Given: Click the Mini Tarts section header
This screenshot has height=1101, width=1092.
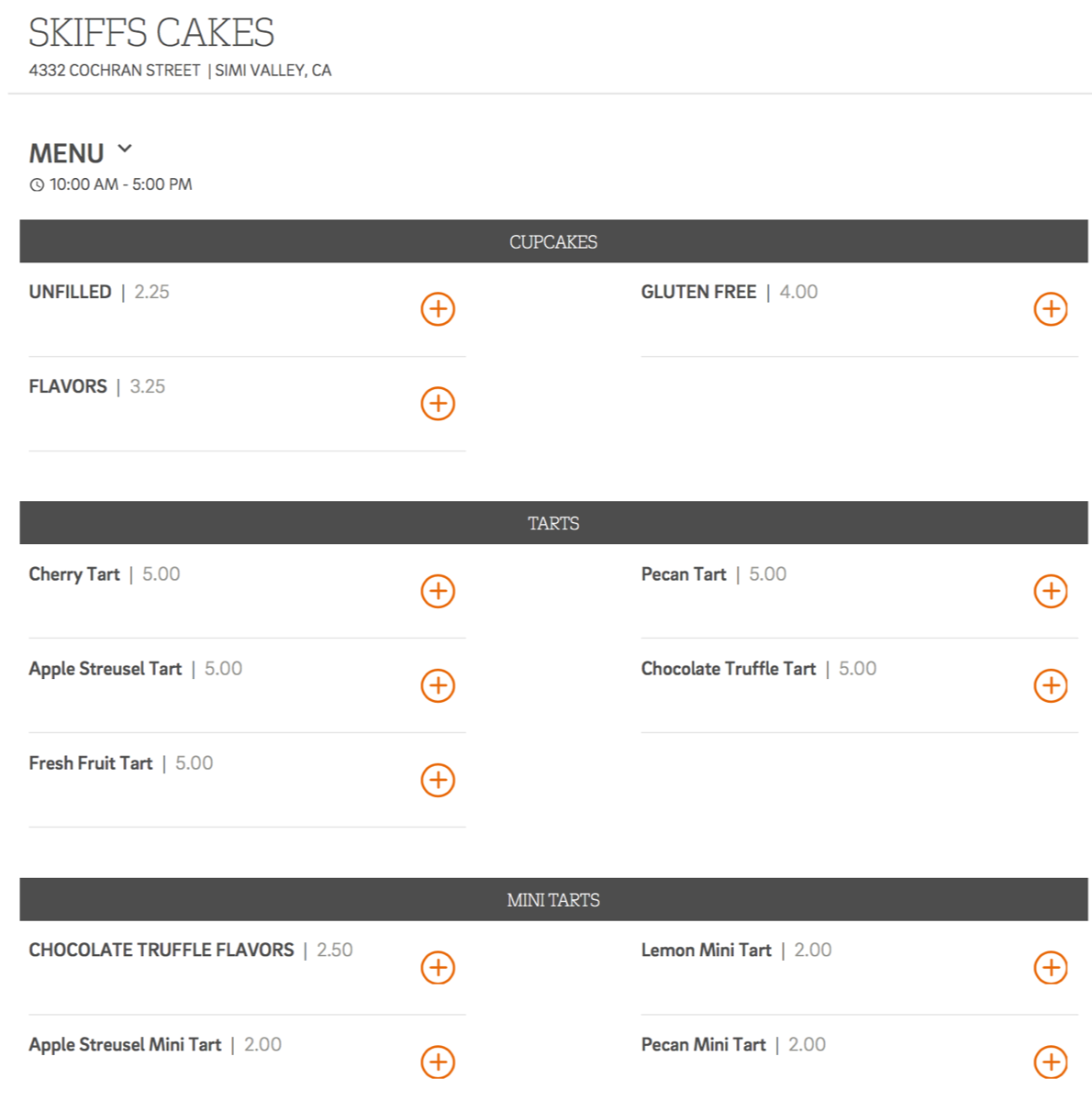Looking at the screenshot, I should (x=553, y=900).
